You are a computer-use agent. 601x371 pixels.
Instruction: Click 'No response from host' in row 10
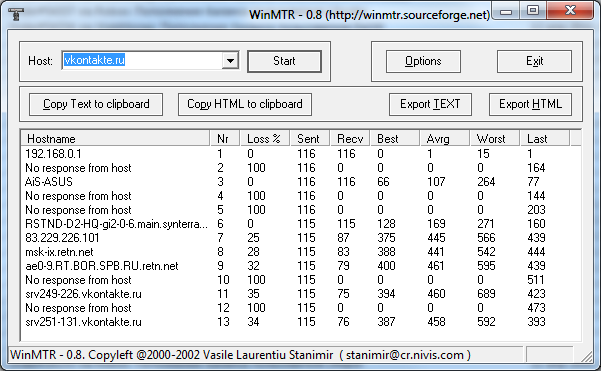(x=78, y=280)
